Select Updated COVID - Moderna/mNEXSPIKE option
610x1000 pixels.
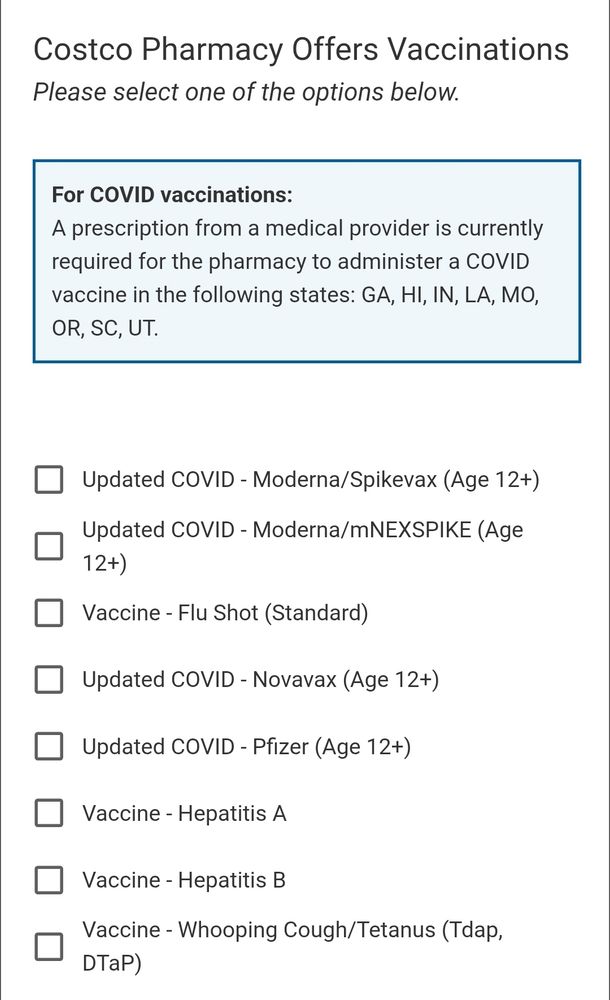pyautogui.click(x=48, y=546)
